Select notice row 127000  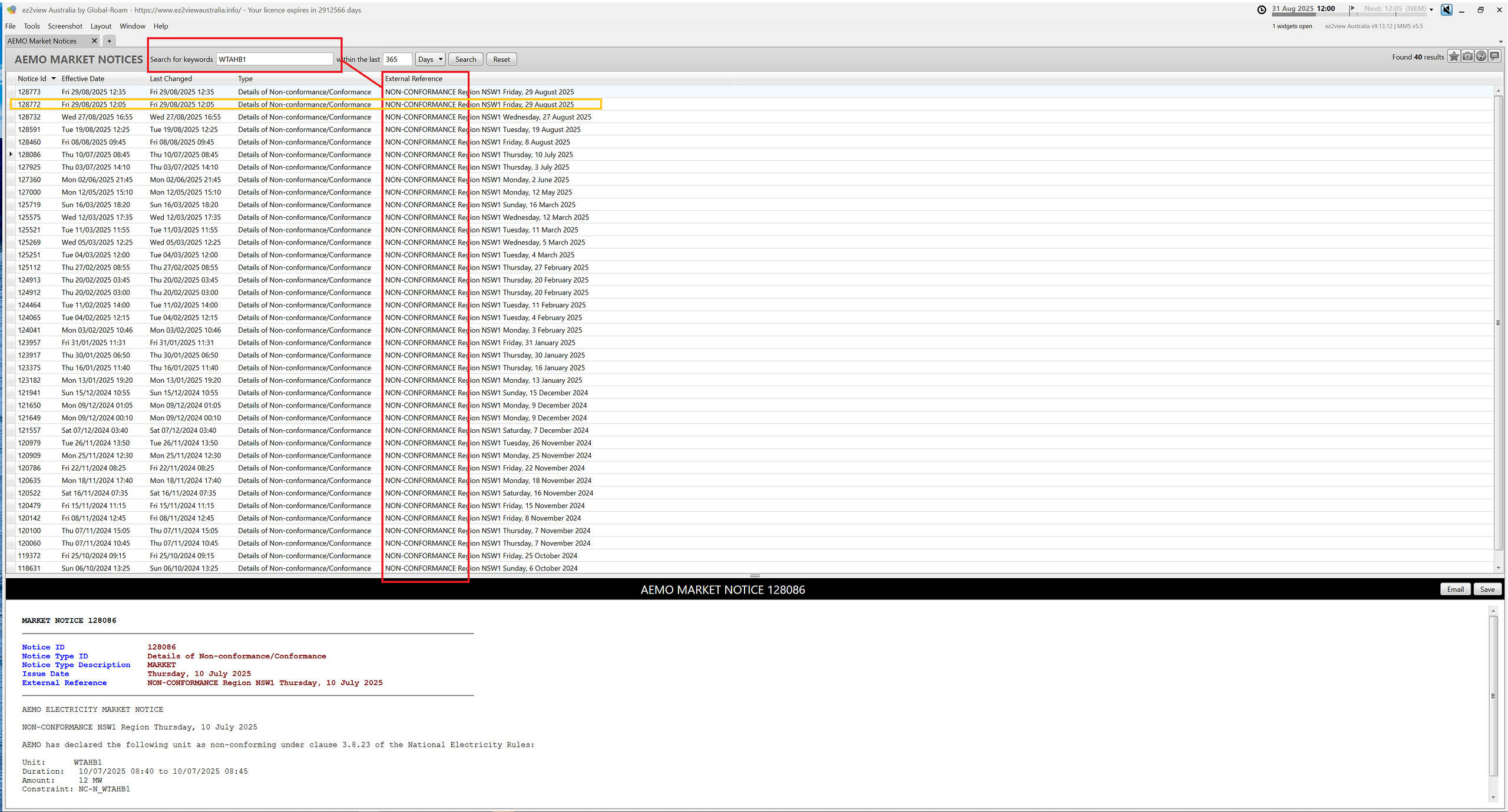click(x=751, y=192)
